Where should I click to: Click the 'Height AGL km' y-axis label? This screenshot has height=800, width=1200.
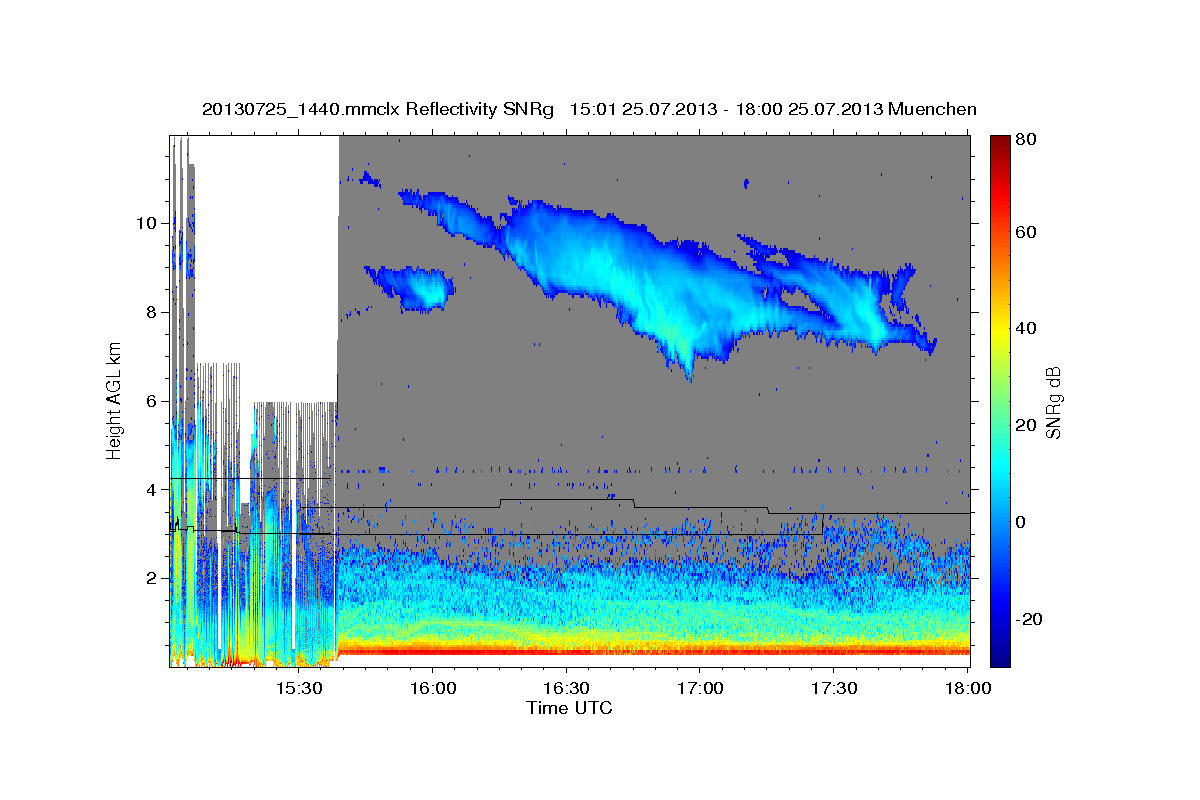114,401
